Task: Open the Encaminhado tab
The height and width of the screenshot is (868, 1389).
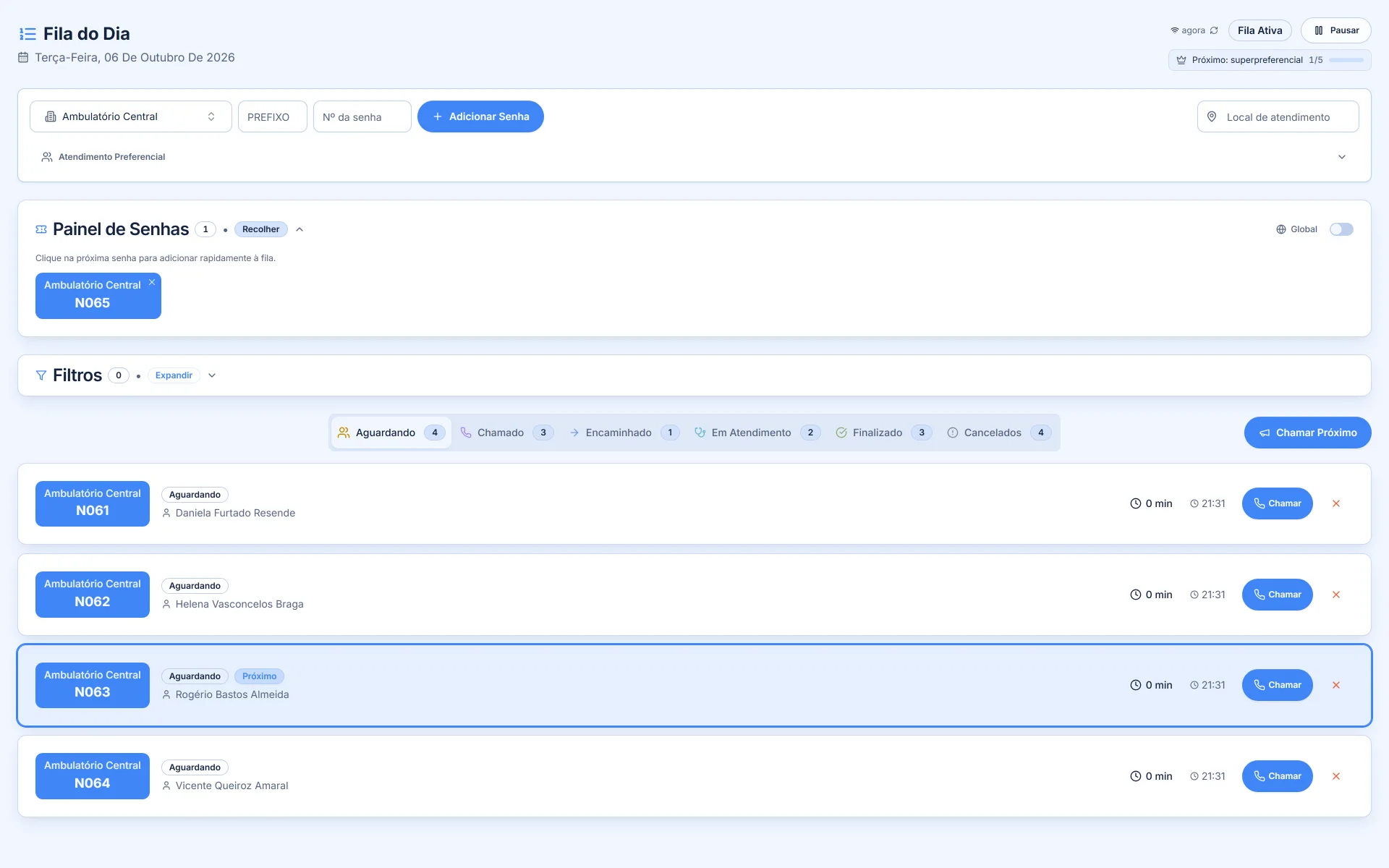Action: tap(624, 433)
